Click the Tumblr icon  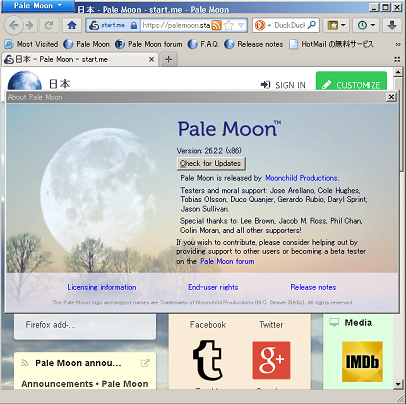[208, 360]
